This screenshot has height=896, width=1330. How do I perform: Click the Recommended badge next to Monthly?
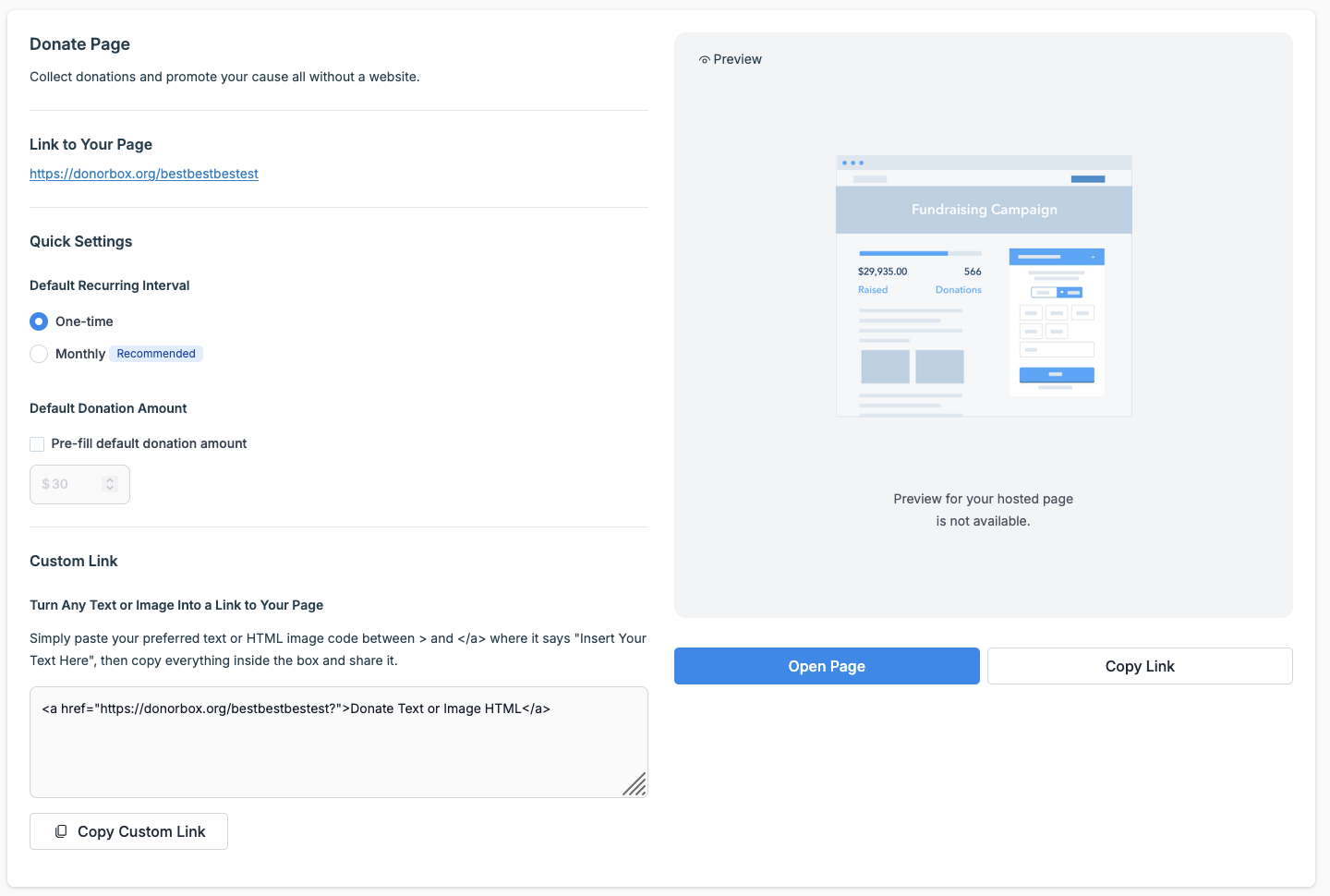tap(156, 354)
